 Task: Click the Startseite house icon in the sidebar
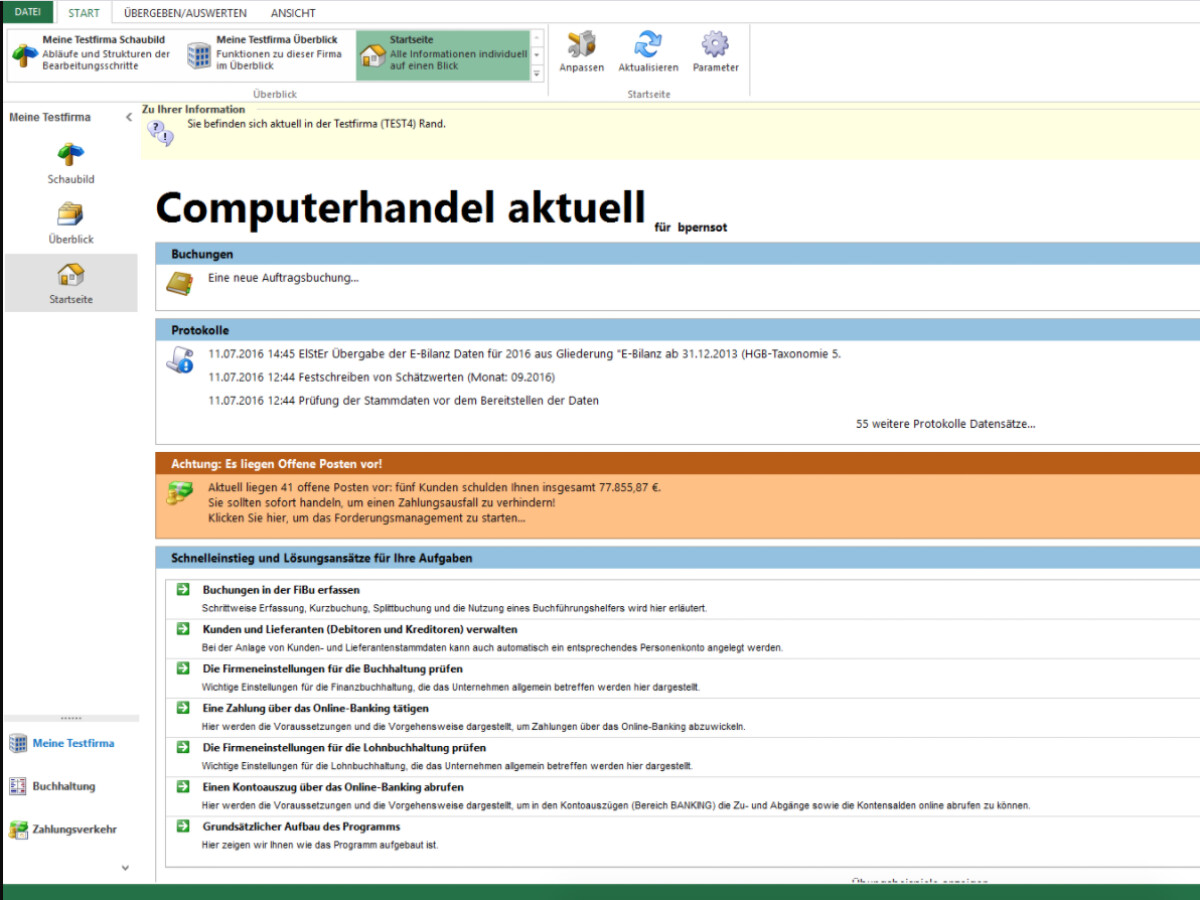(x=71, y=275)
